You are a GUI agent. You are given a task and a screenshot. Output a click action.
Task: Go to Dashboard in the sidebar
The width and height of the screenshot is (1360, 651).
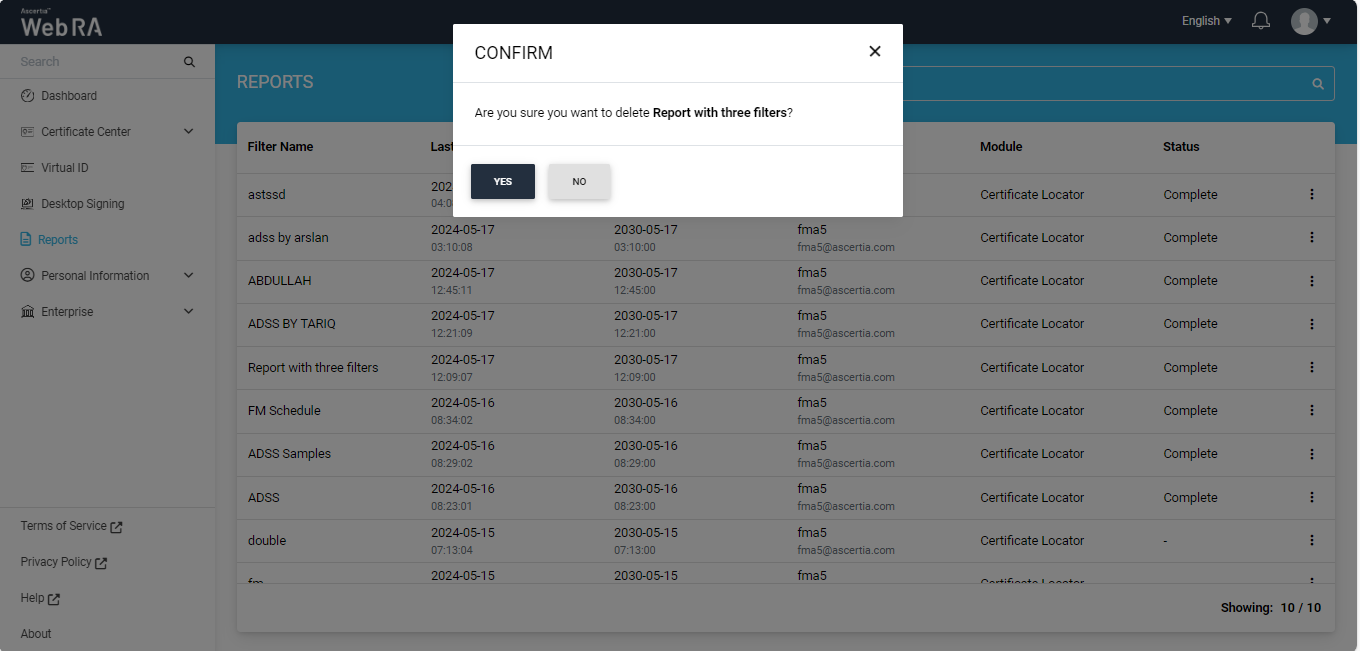tap(69, 96)
